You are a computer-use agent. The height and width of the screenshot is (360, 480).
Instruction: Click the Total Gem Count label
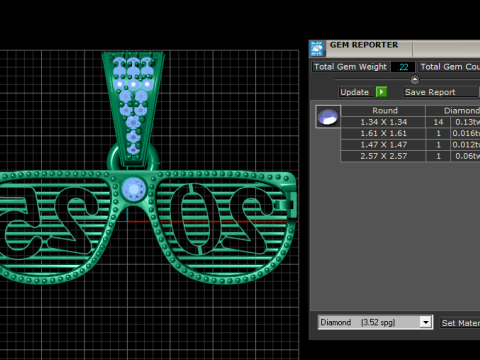click(x=449, y=67)
